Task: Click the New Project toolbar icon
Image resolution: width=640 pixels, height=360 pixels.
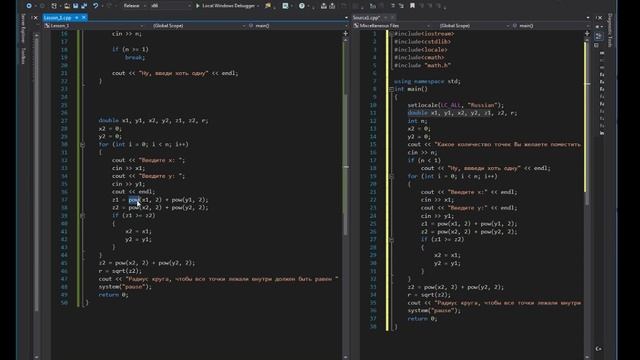Action: pyautogui.click(x=54, y=6)
